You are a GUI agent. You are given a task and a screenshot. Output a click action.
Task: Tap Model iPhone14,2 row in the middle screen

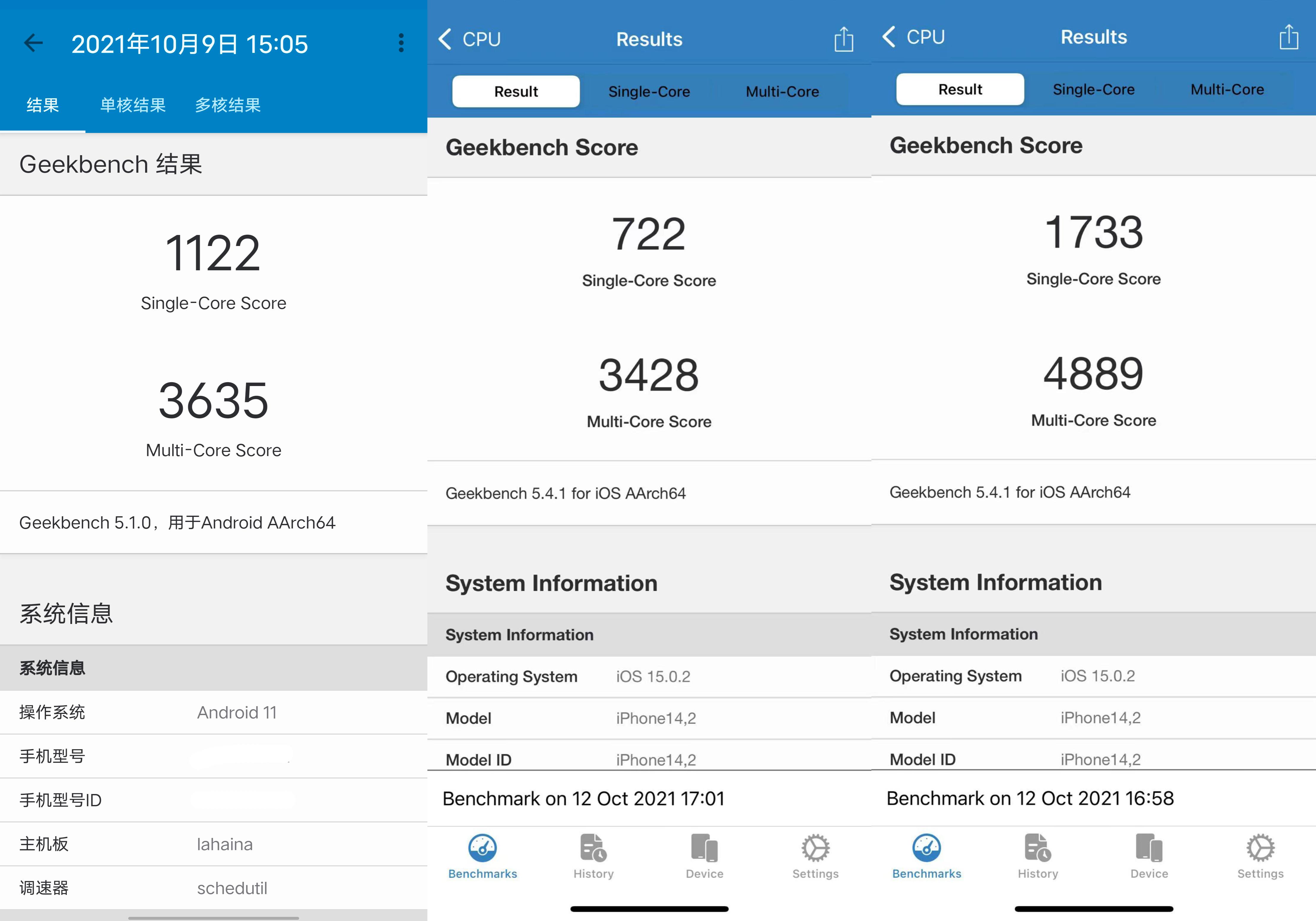tap(649, 719)
